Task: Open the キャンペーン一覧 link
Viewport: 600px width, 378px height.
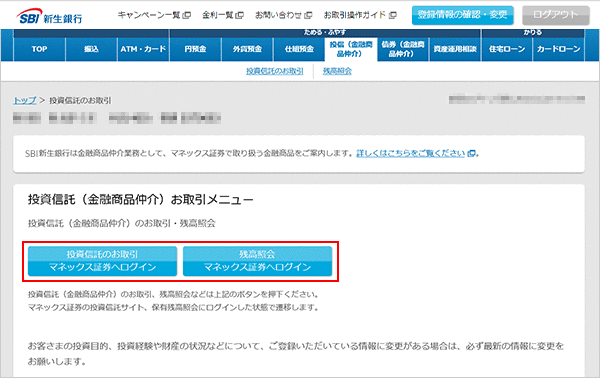Action: (x=154, y=15)
